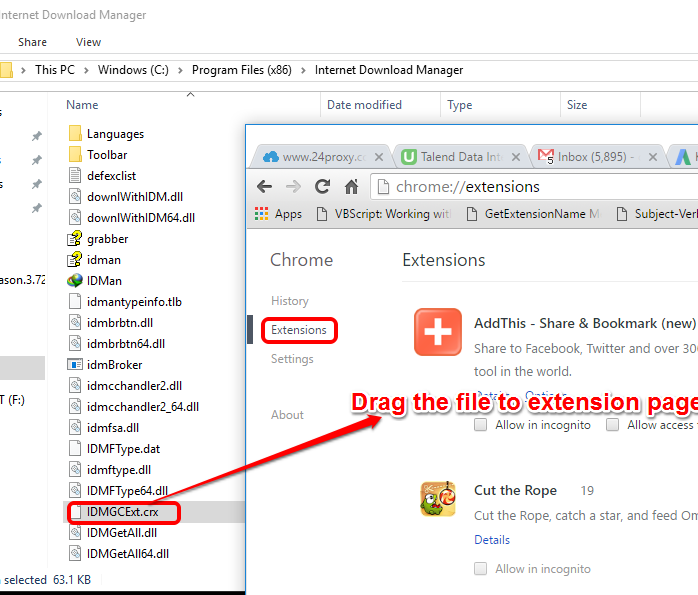The height and width of the screenshot is (595, 698).
Task: Select the IDMGetAll64.dll file
Action: coord(127,554)
